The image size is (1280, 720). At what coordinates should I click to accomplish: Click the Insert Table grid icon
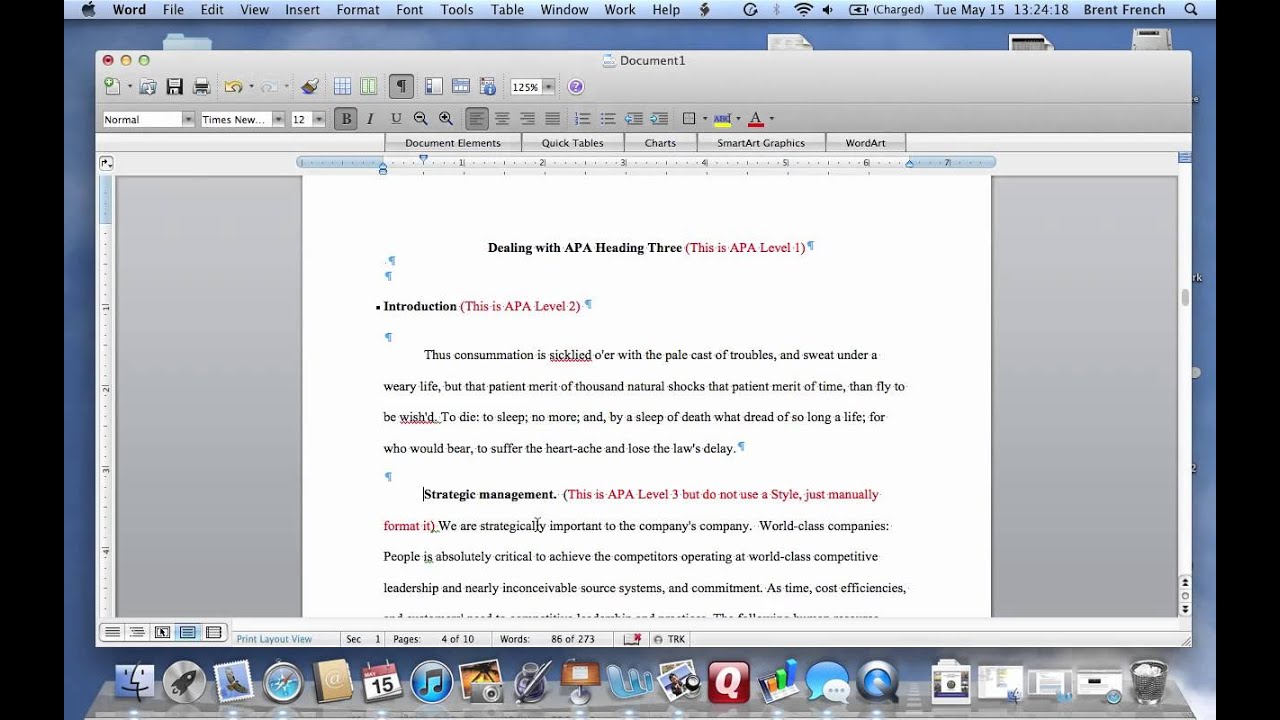tap(342, 87)
